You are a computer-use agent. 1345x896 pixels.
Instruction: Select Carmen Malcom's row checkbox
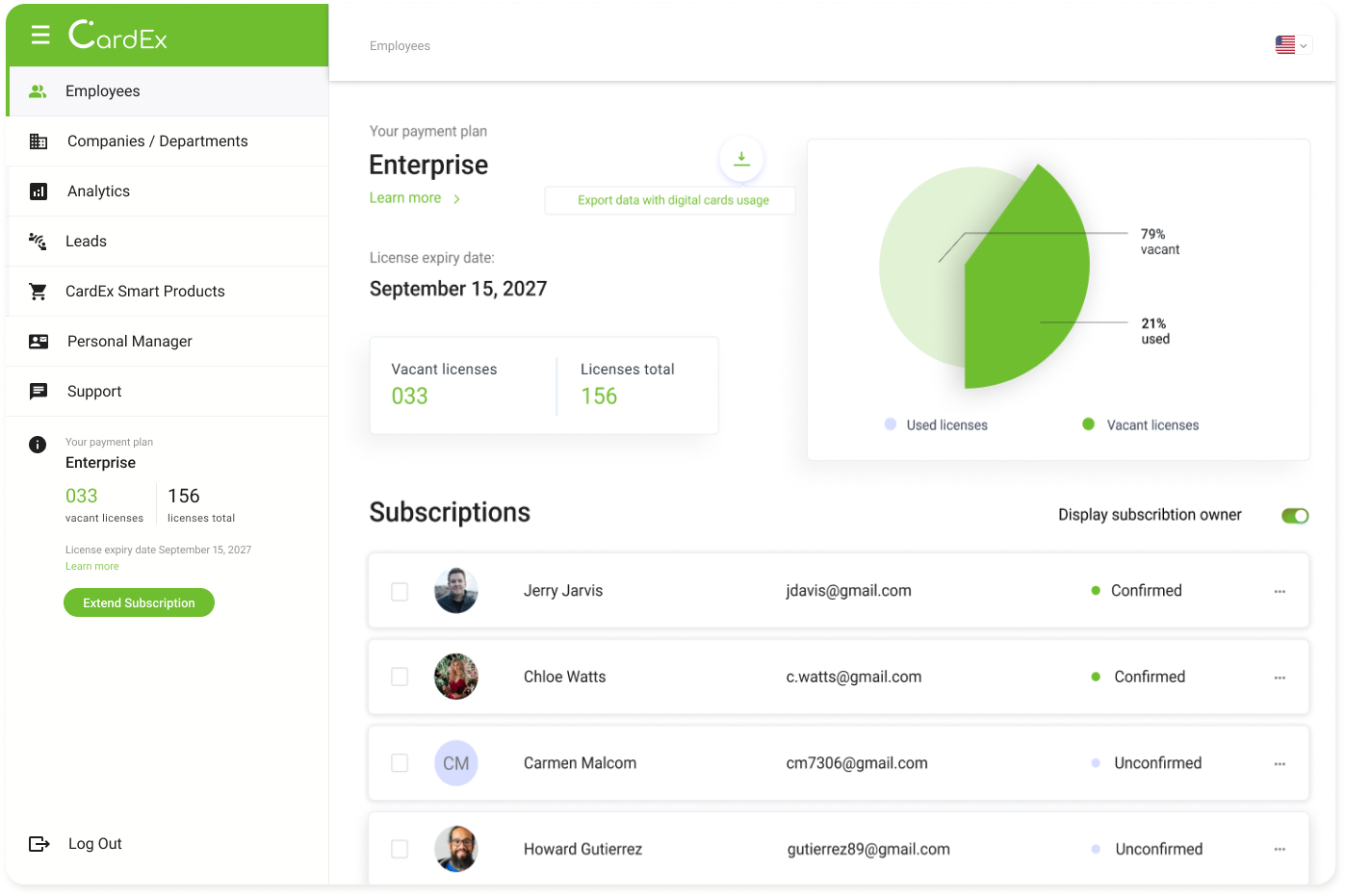400,762
